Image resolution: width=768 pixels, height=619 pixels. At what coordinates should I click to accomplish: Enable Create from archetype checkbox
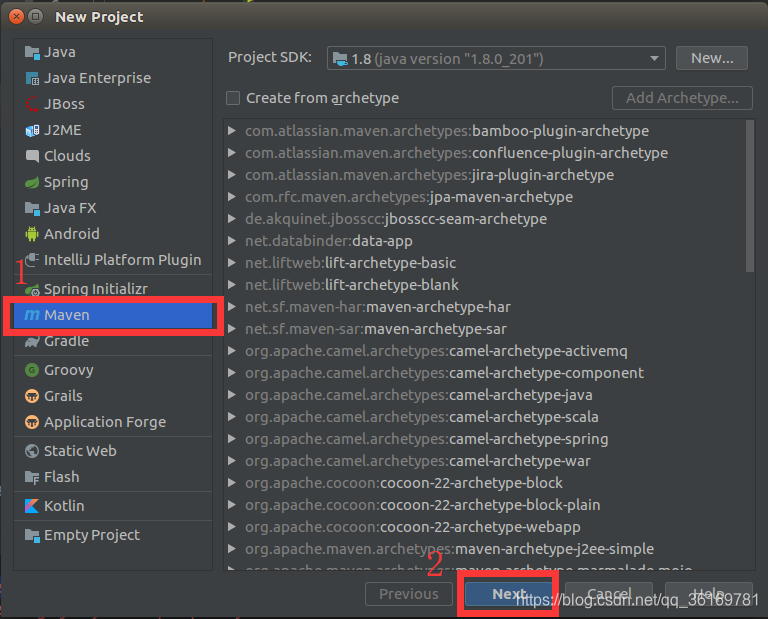233,98
